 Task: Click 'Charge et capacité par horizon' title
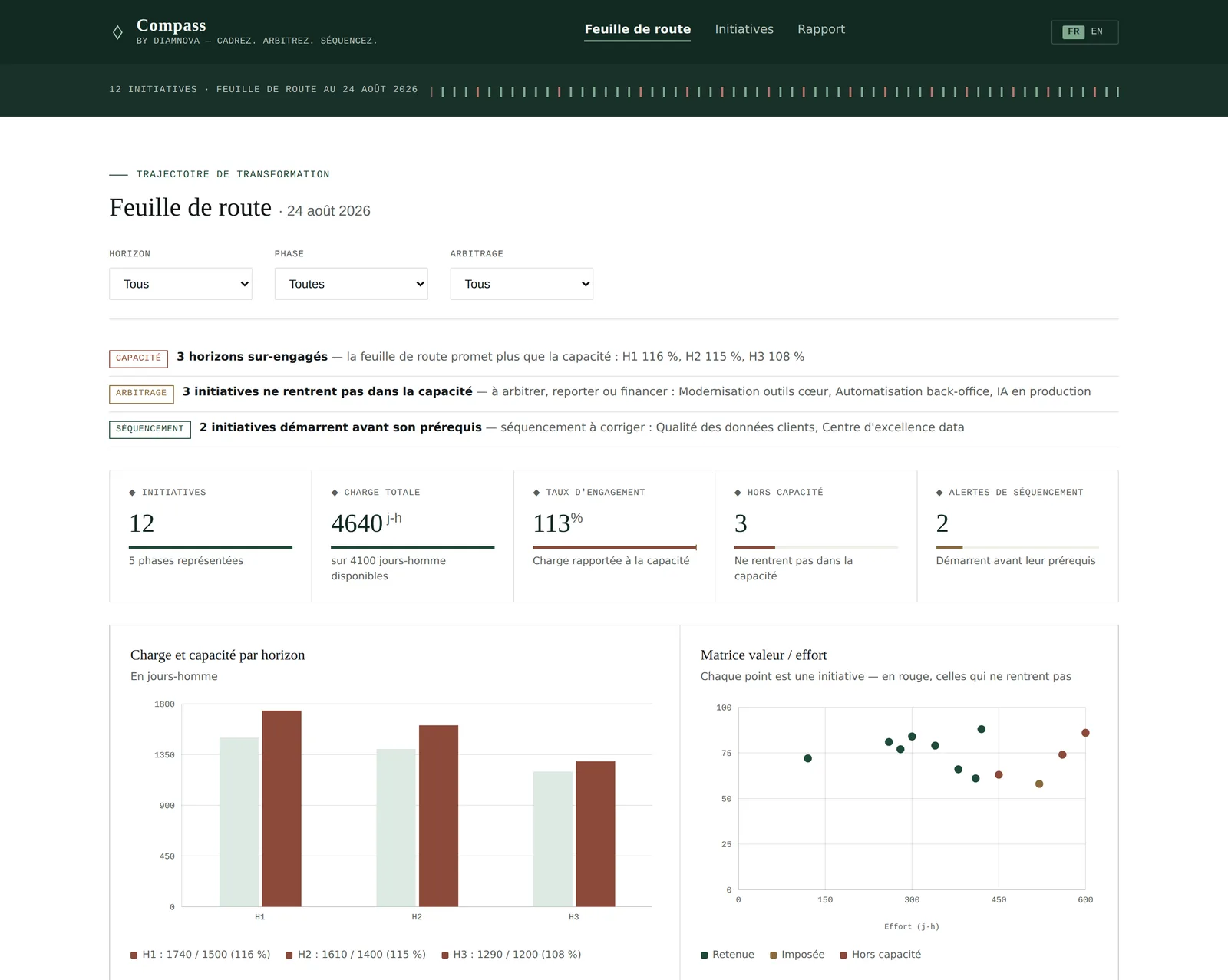(217, 655)
